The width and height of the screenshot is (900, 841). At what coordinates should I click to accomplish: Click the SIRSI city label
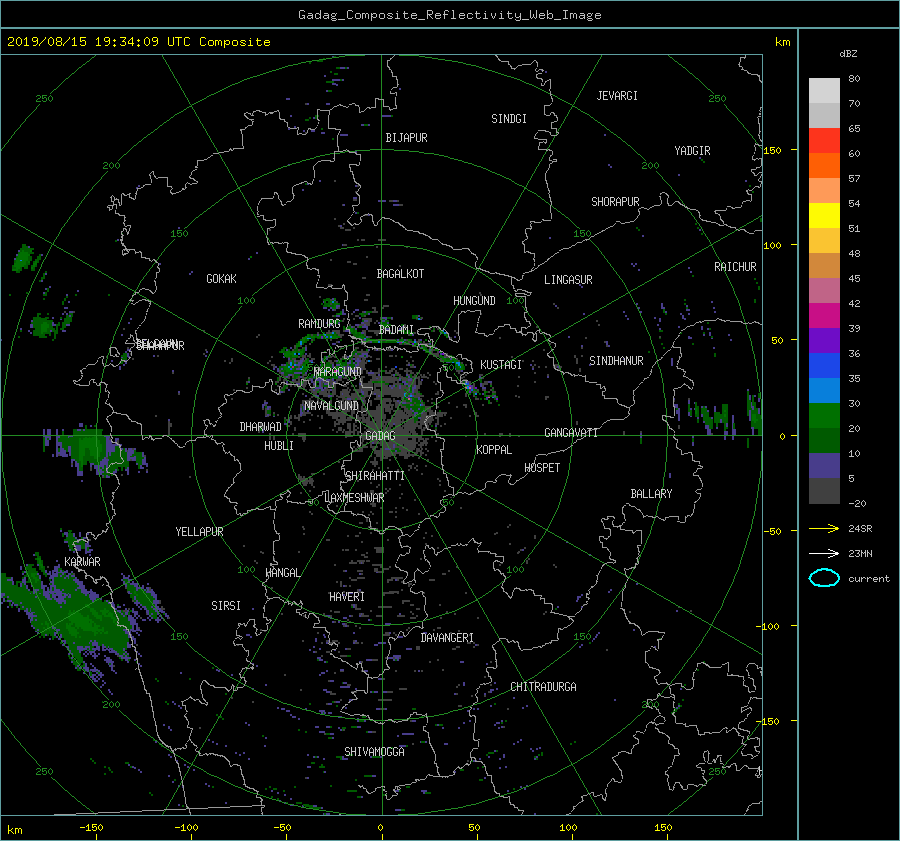click(x=226, y=606)
